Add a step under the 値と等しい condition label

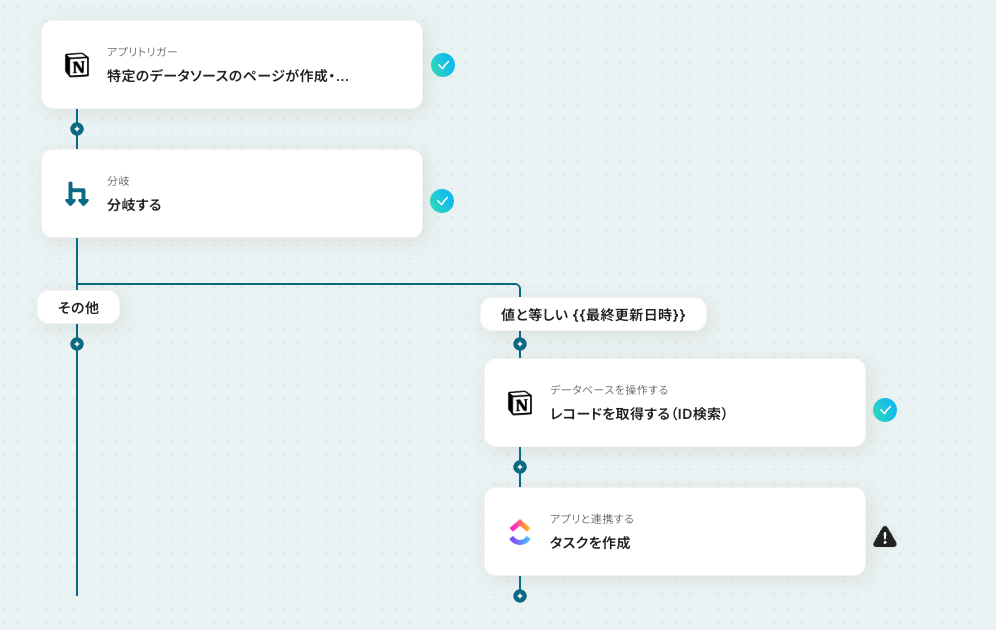pyautogui.click(x=520, y=344)
